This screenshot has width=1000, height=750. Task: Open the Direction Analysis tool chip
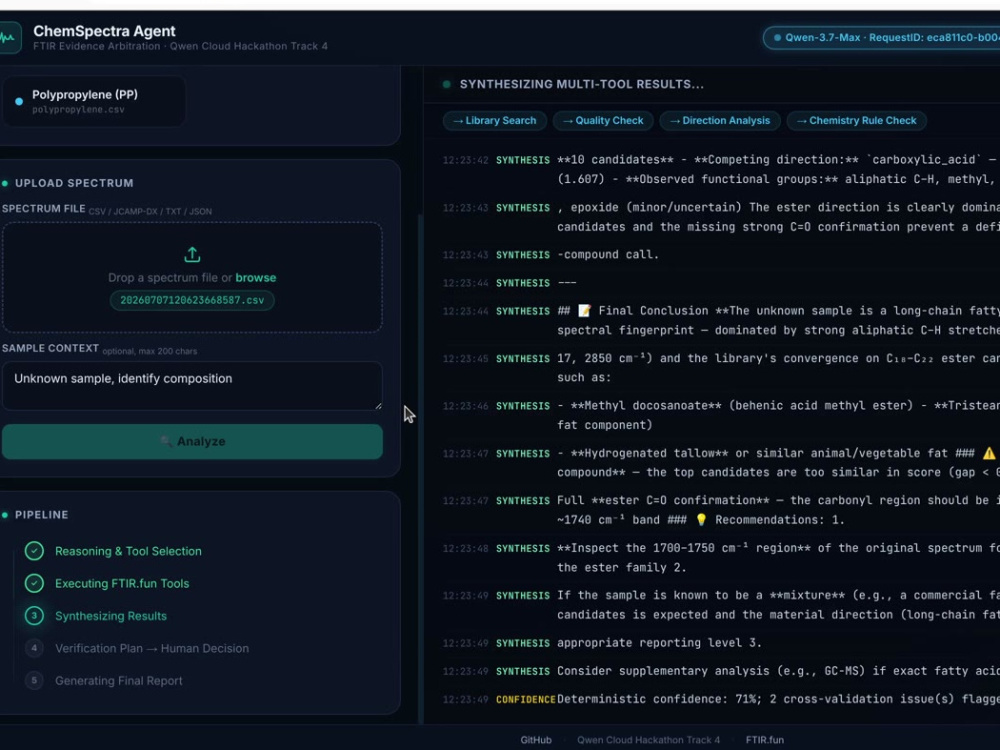pyautogui.click(x=719, y=121)
